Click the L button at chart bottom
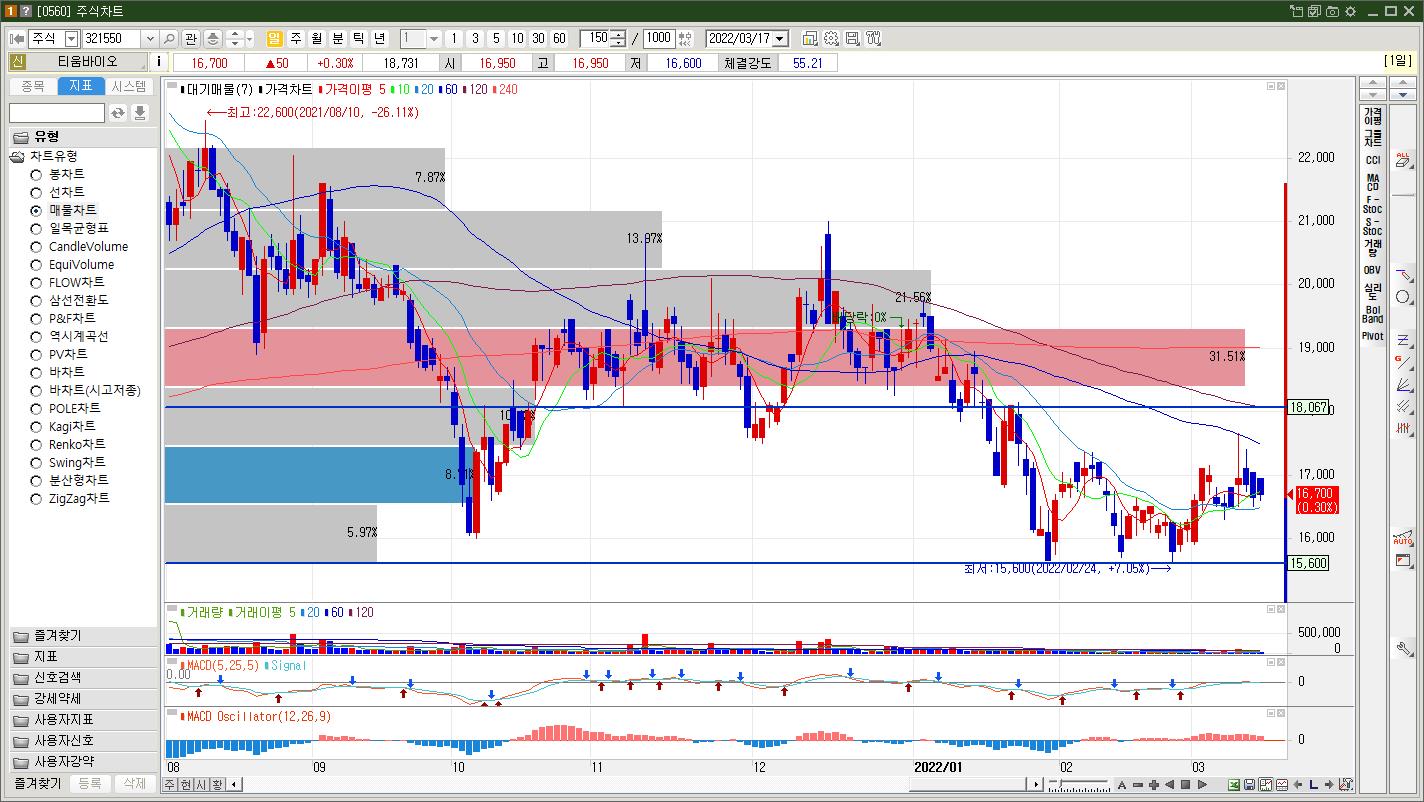The width and height of the screenshot is (1424, 802). point(1314,785)
